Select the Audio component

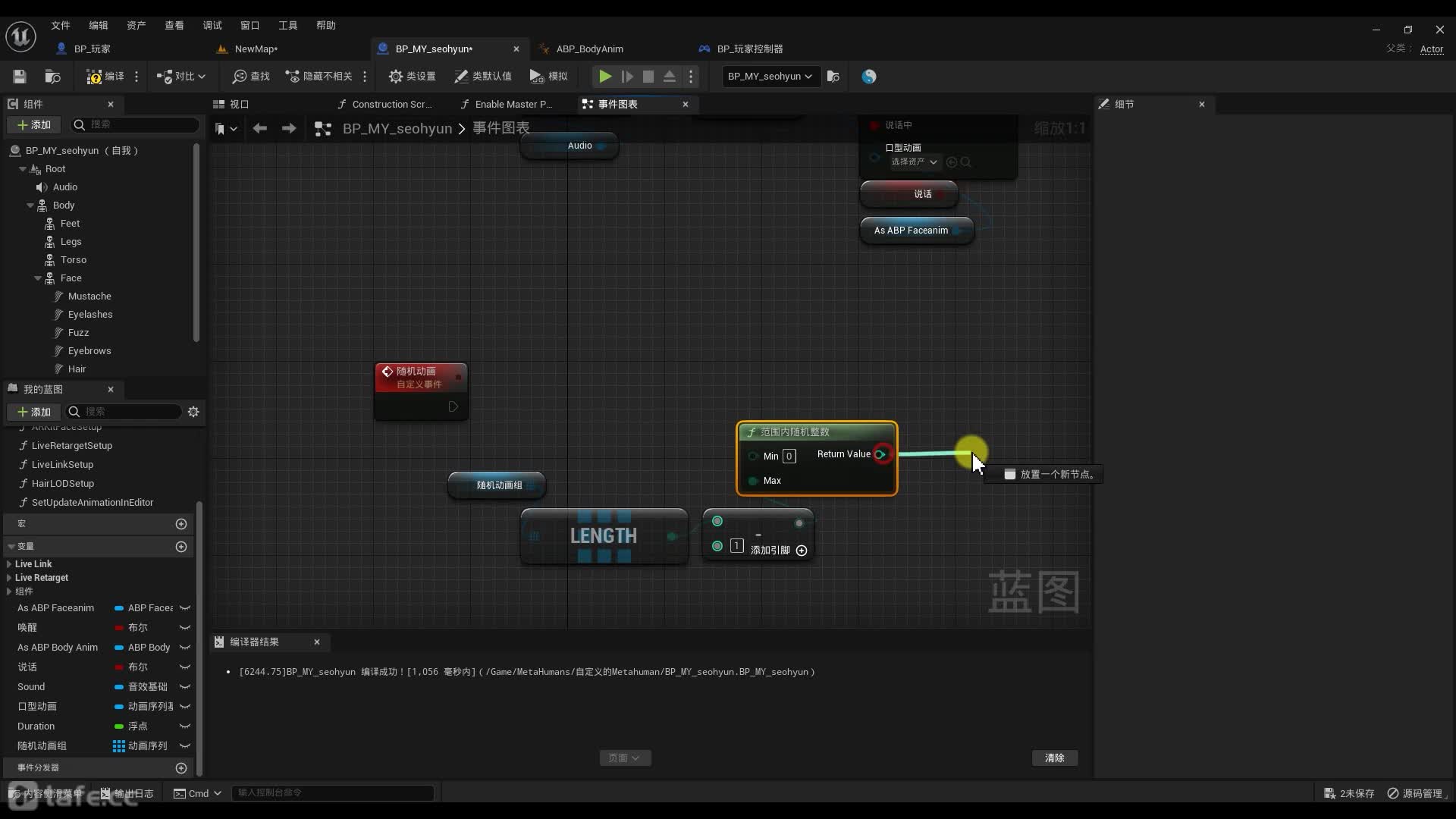click(65, 187)
